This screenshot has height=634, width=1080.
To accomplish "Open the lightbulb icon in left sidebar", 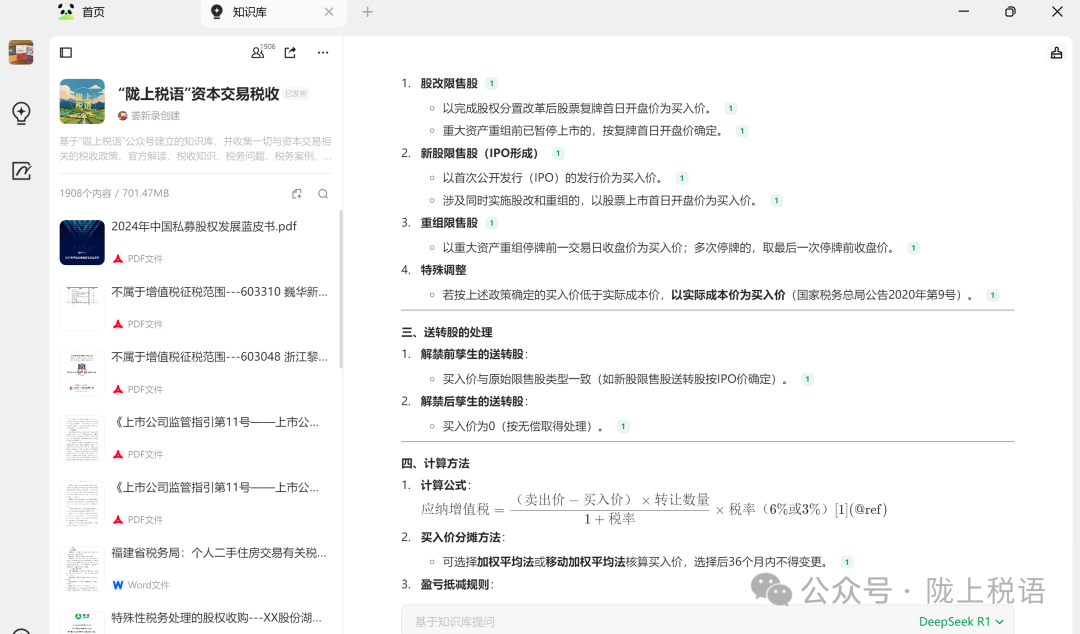I will click(21, 113).
